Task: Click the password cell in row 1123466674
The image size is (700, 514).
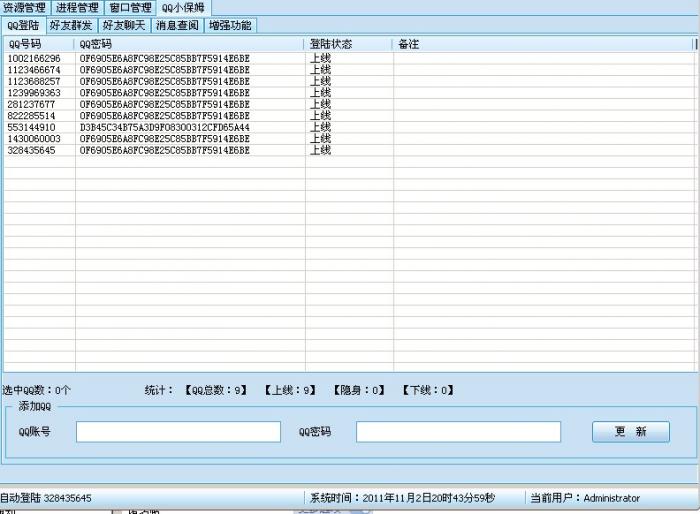Action: [x=165, y=70]
